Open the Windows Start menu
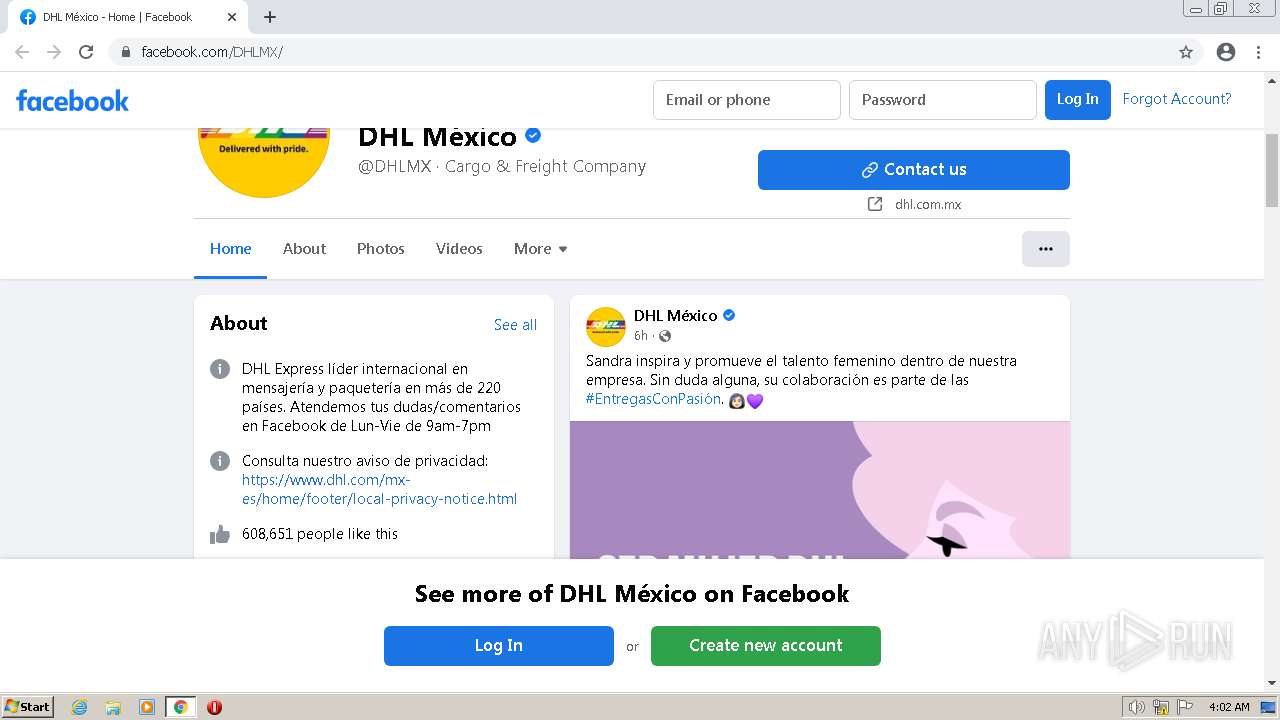Image resolution: width=1280 pixels, height=720 pixels. click(x=27, y=707)
